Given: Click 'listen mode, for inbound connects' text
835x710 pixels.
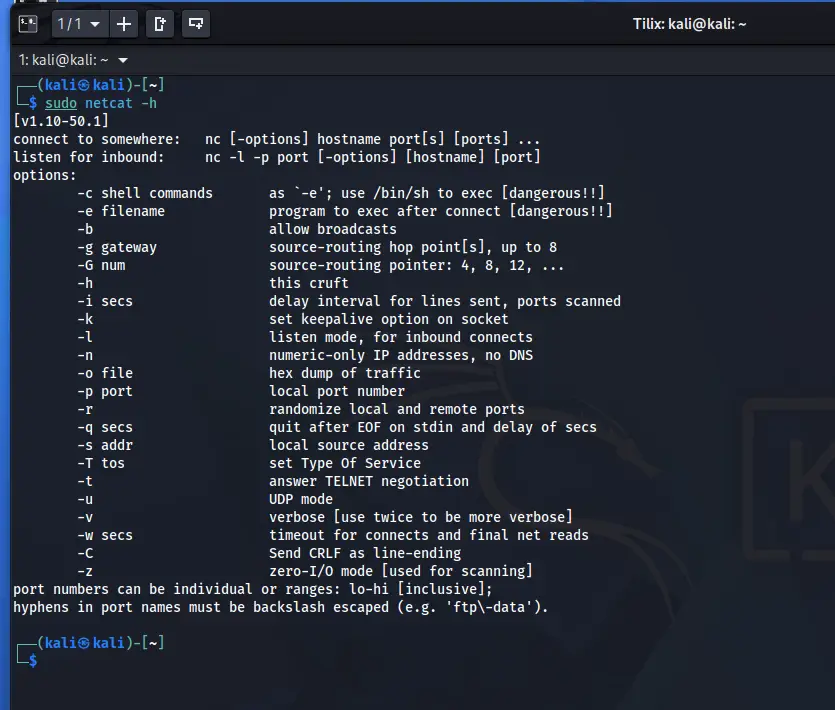Looking at the screenshot, I should pos(400,337).
